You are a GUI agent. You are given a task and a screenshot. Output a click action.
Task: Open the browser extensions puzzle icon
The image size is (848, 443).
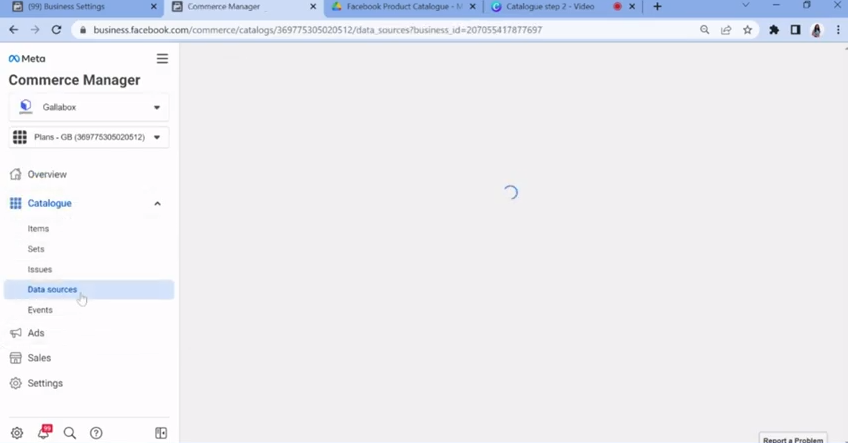774,30
